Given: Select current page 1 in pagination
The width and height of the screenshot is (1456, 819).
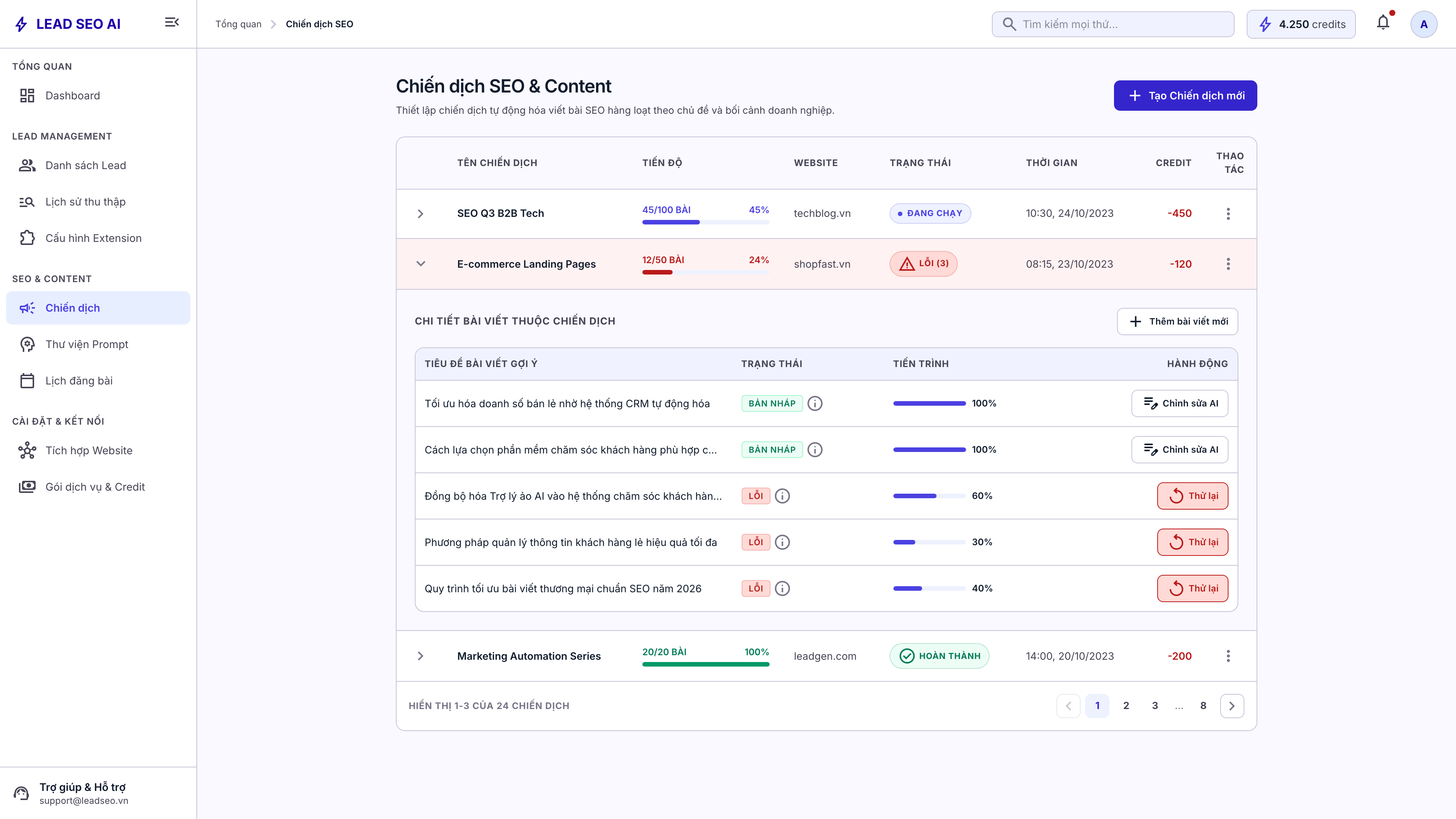Looking at the screenshot, I should coord(1097,706).
